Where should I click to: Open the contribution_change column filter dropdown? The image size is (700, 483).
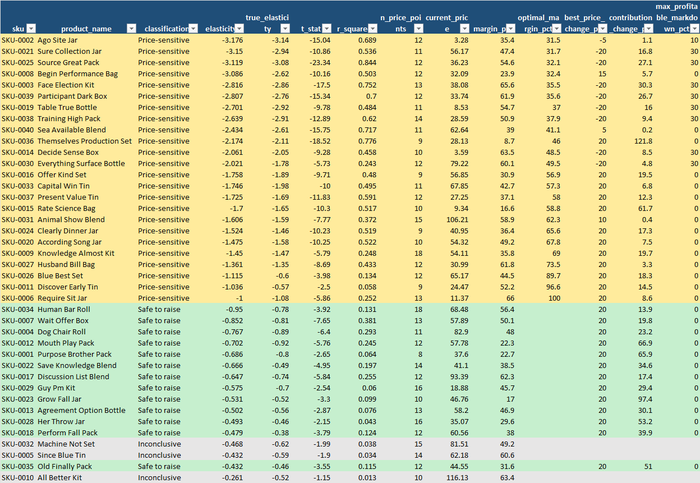649,29
